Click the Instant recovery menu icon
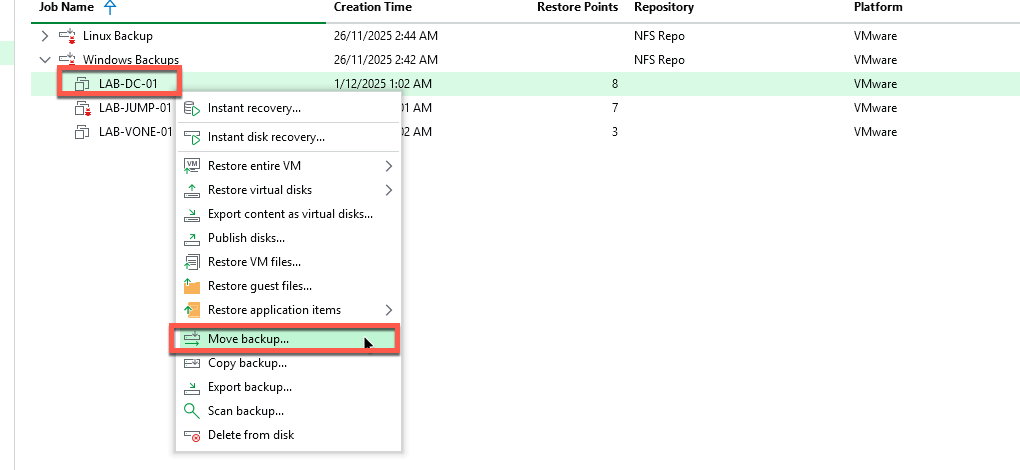The width and height of the screenshot is (1020, 470). click(192, 108)
